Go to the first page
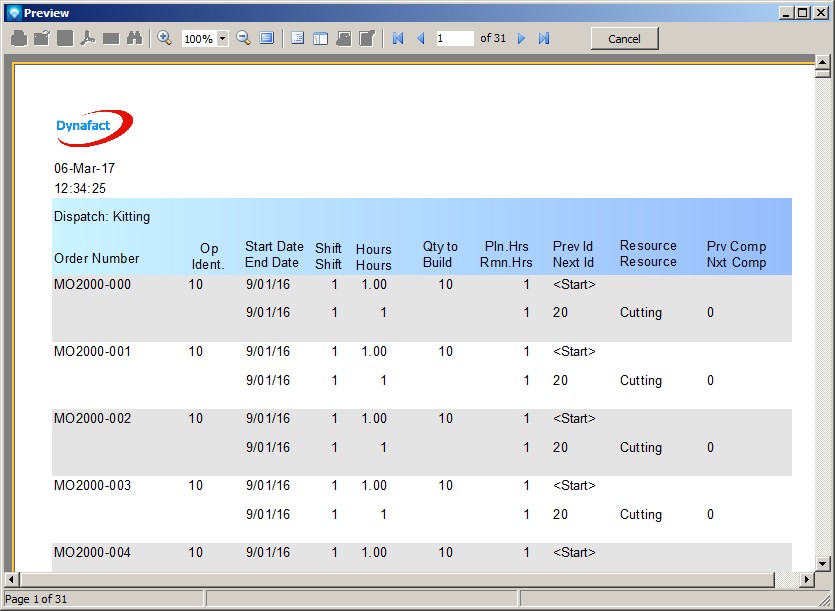This screenshot has width=835, height=611. pyautogui.click(x=398, y=38)
